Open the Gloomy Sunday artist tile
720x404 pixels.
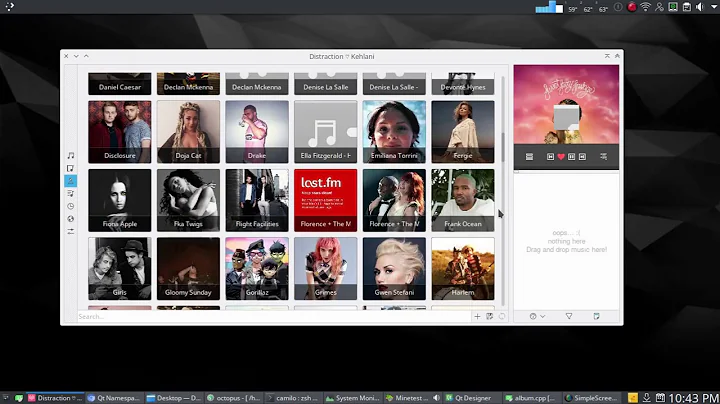188,269
